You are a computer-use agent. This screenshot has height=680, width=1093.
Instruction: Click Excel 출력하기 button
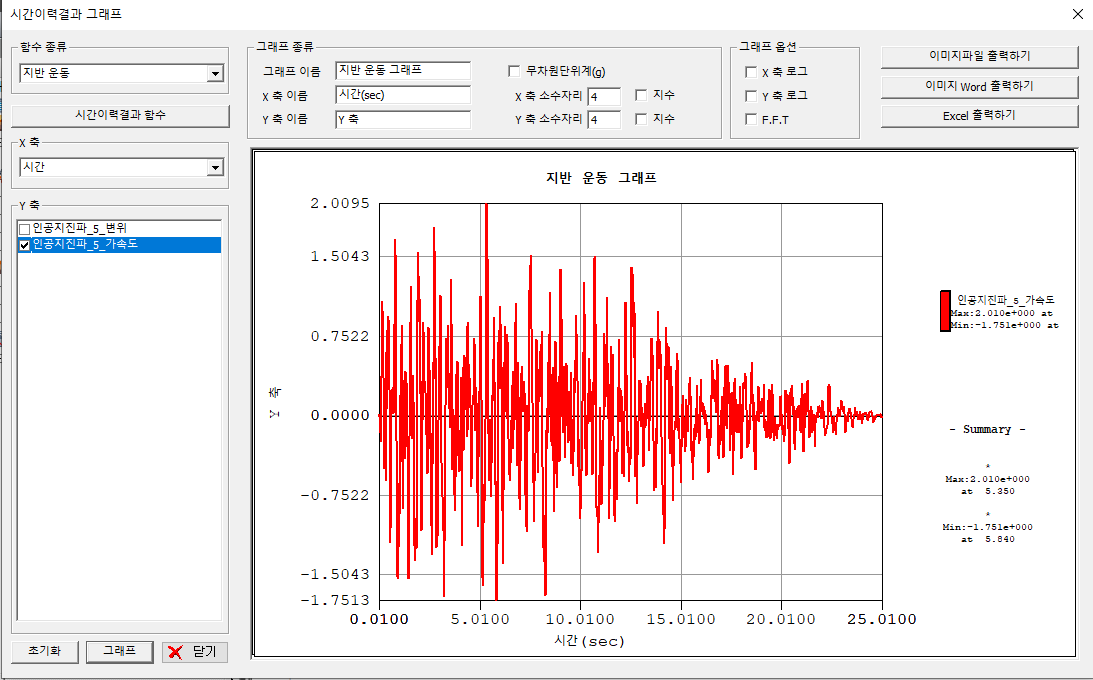coord(979,116)
